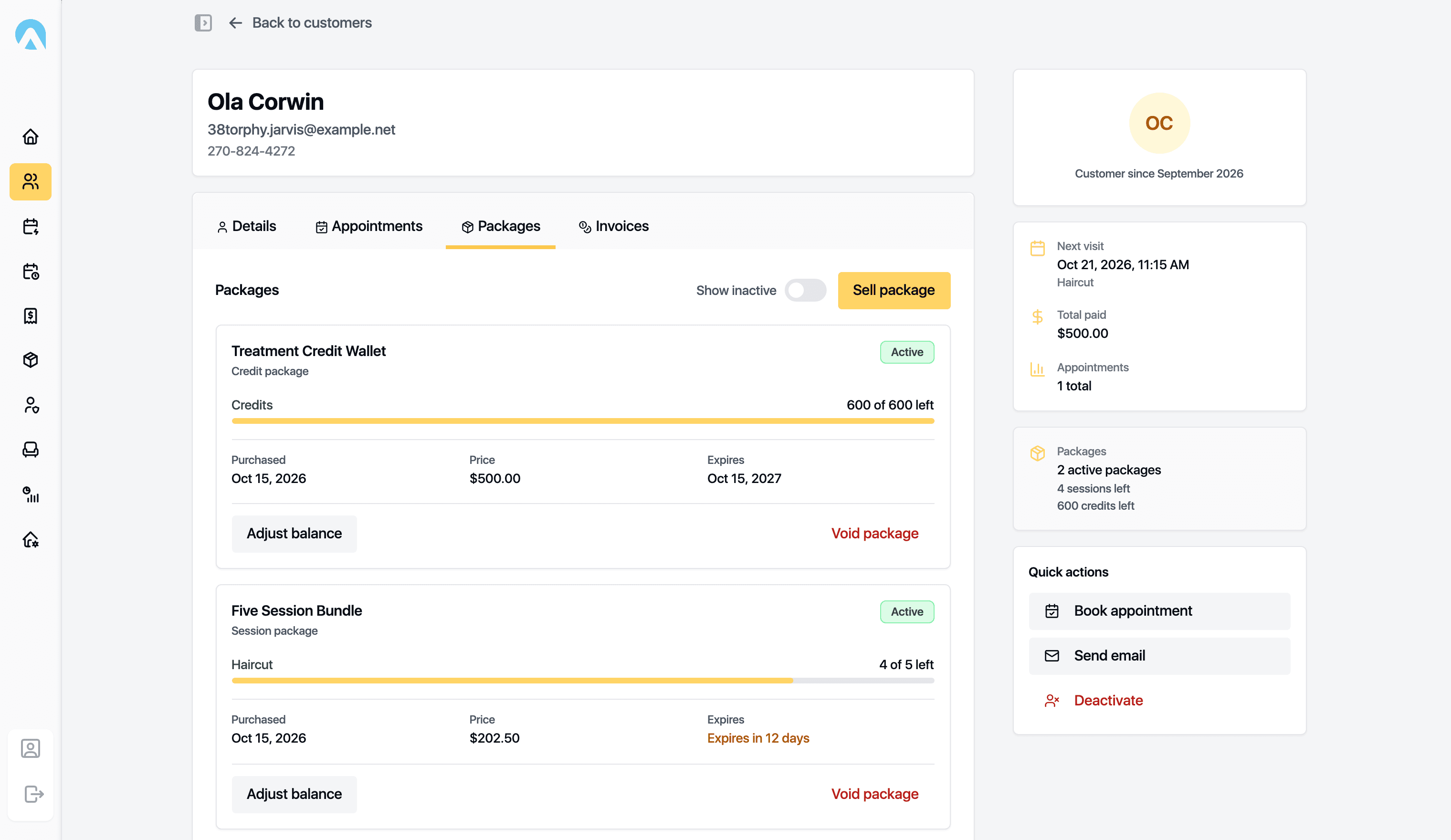Click Back to customers link
This screenshot has width=1451, height=840.
(x=312, y=23)
